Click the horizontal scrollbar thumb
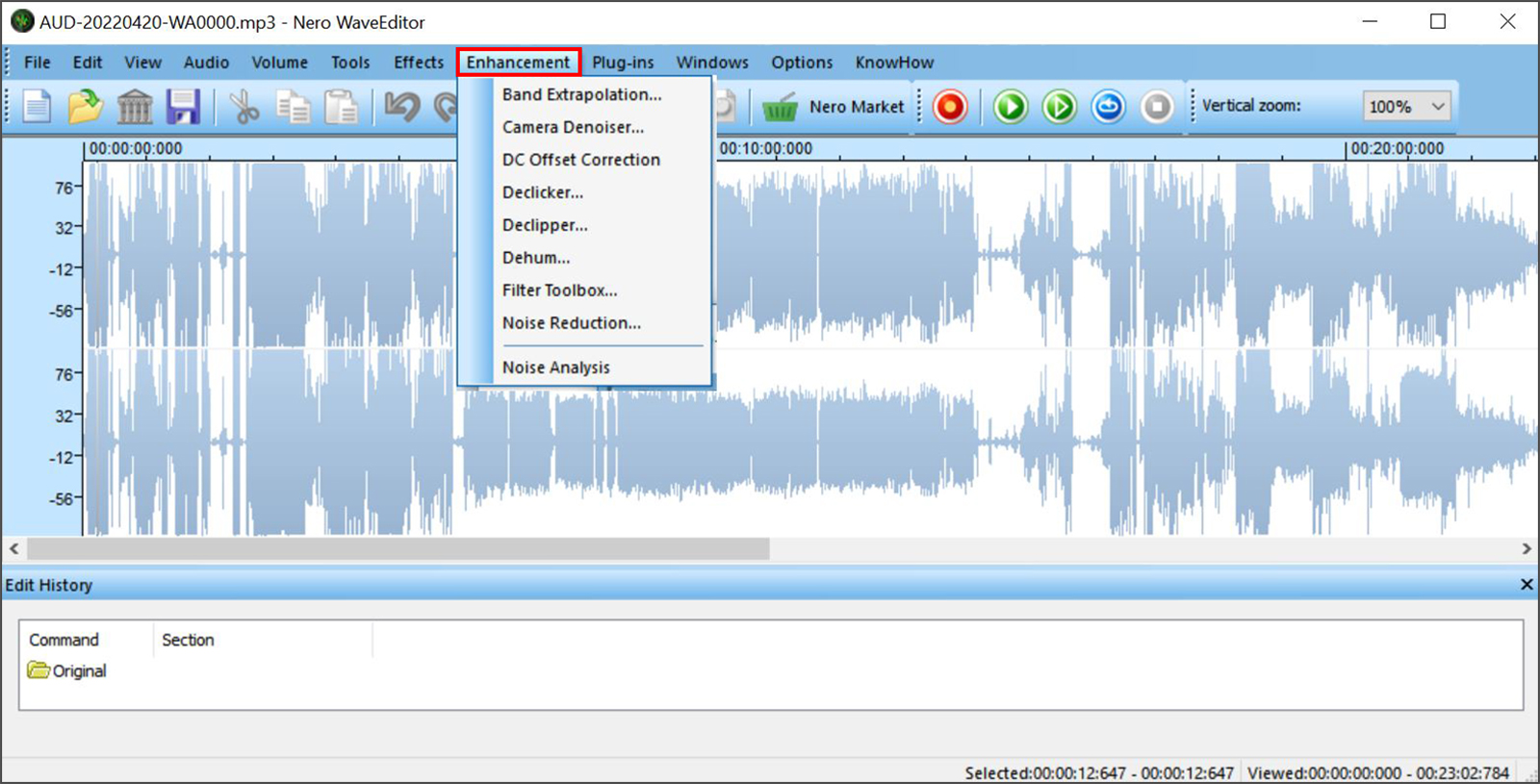 coord(398,549)
